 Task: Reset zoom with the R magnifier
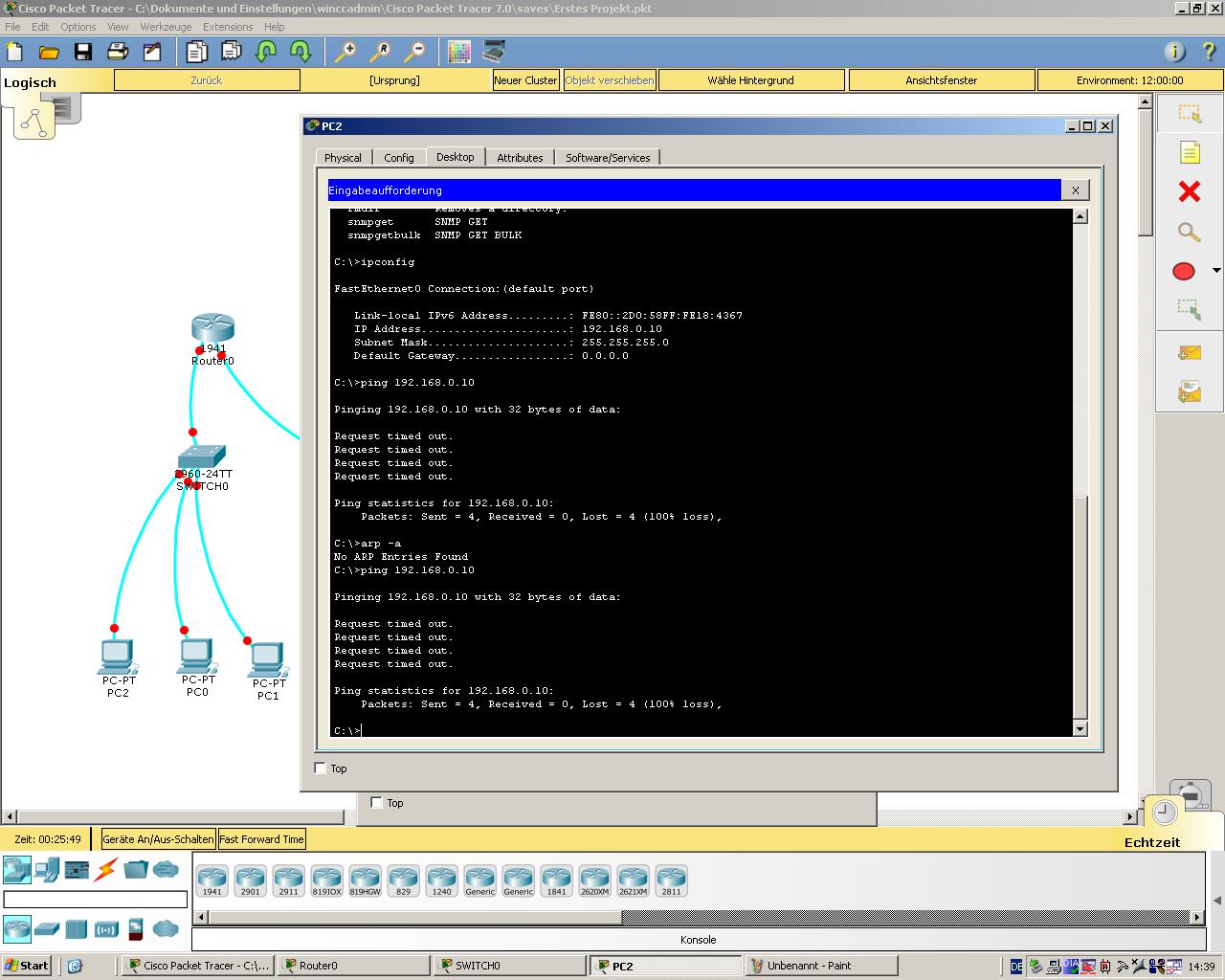click(x=380, y=52)
